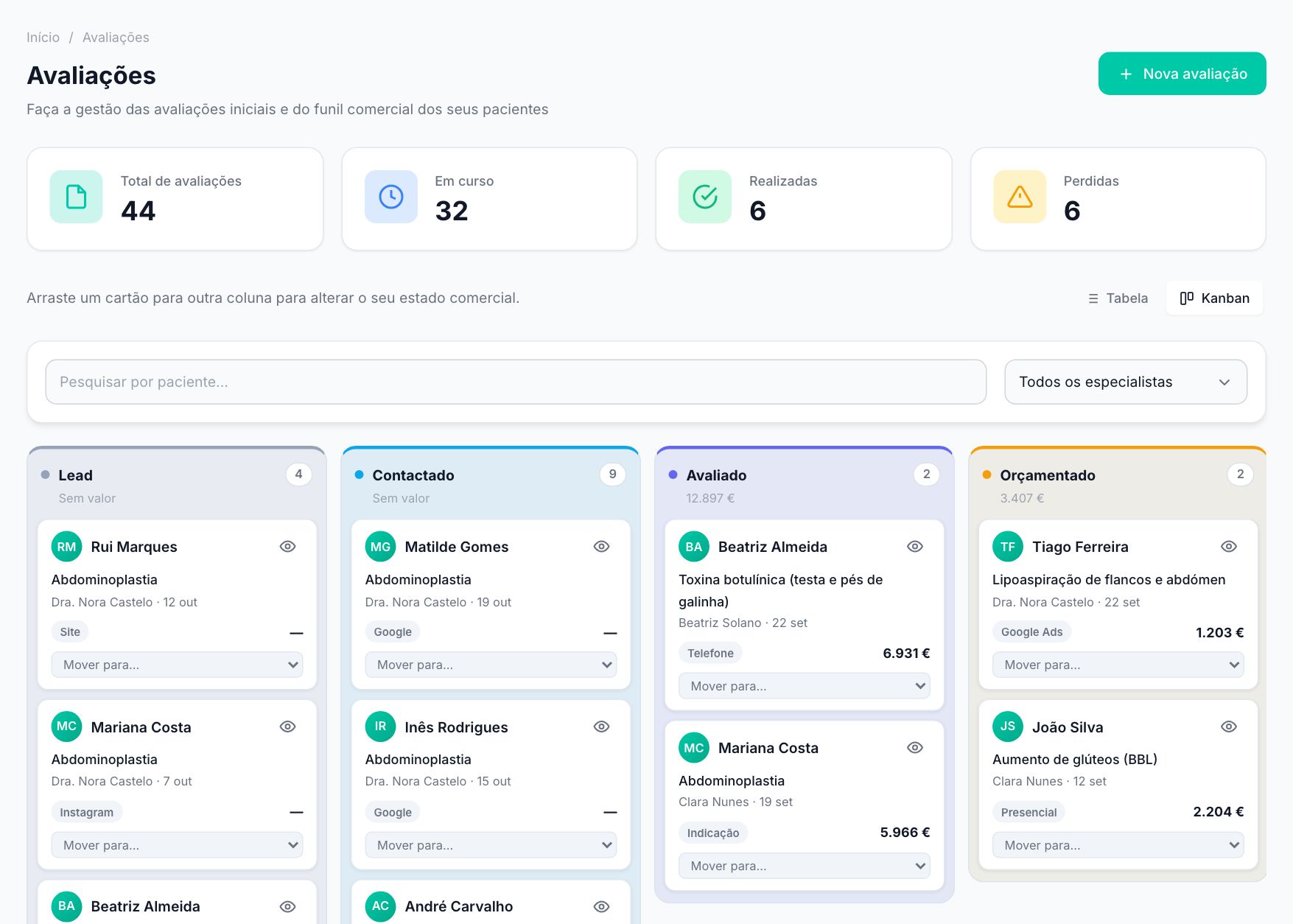Click the Total de avaliações document icon

point(76,197)
